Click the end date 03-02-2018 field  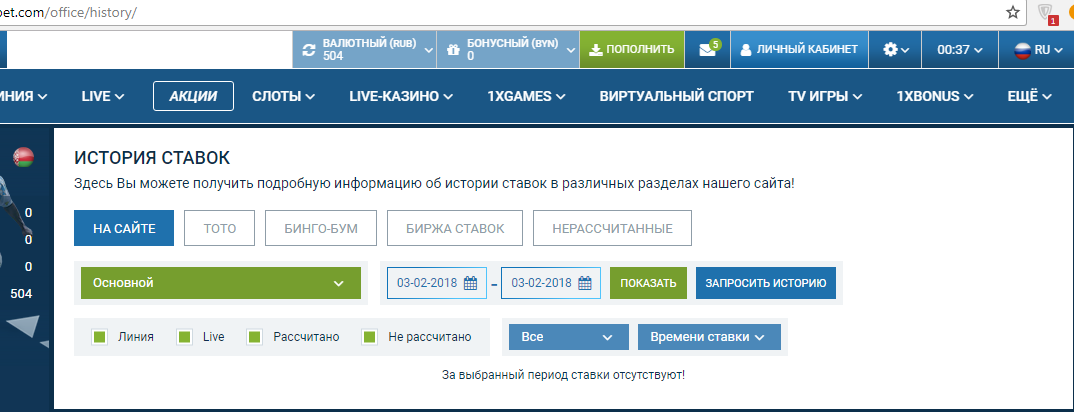click(x=551, y=283)
